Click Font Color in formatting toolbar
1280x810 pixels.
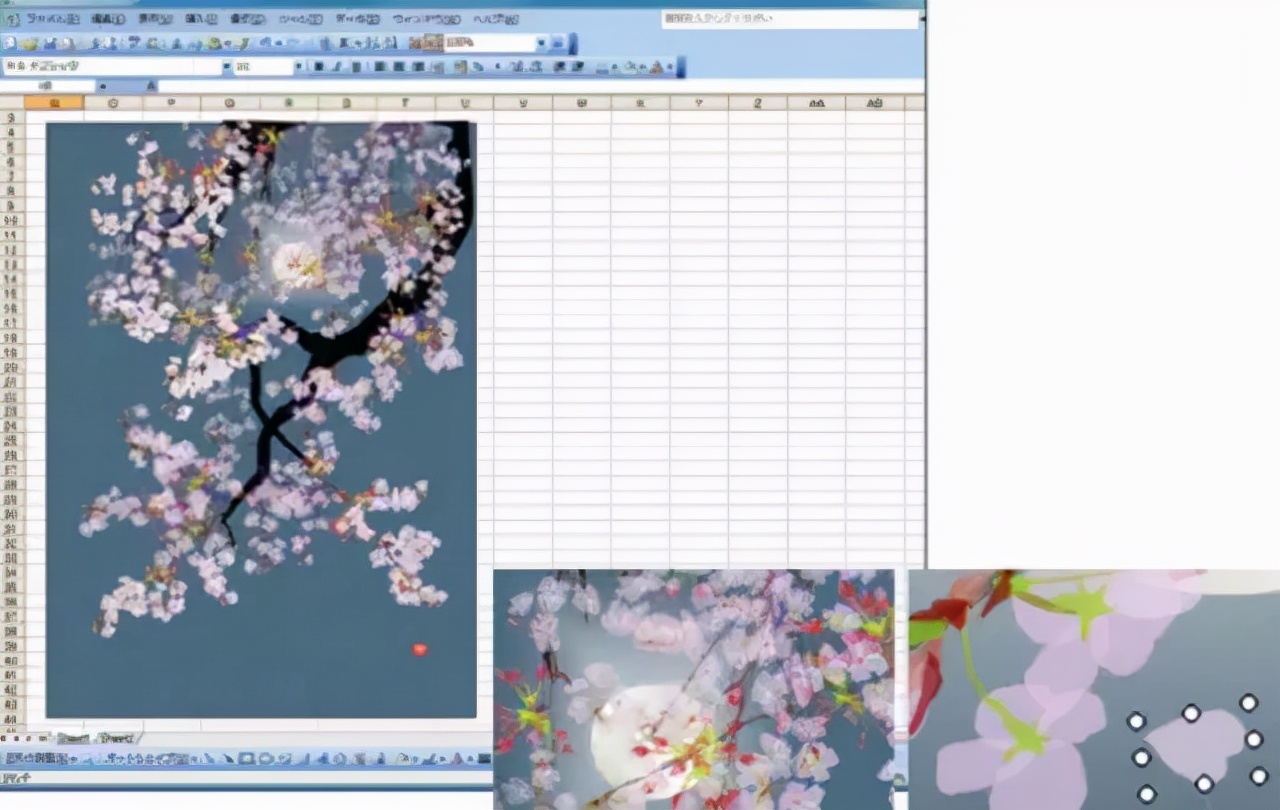pyautogui.click(x=656, y=67)
